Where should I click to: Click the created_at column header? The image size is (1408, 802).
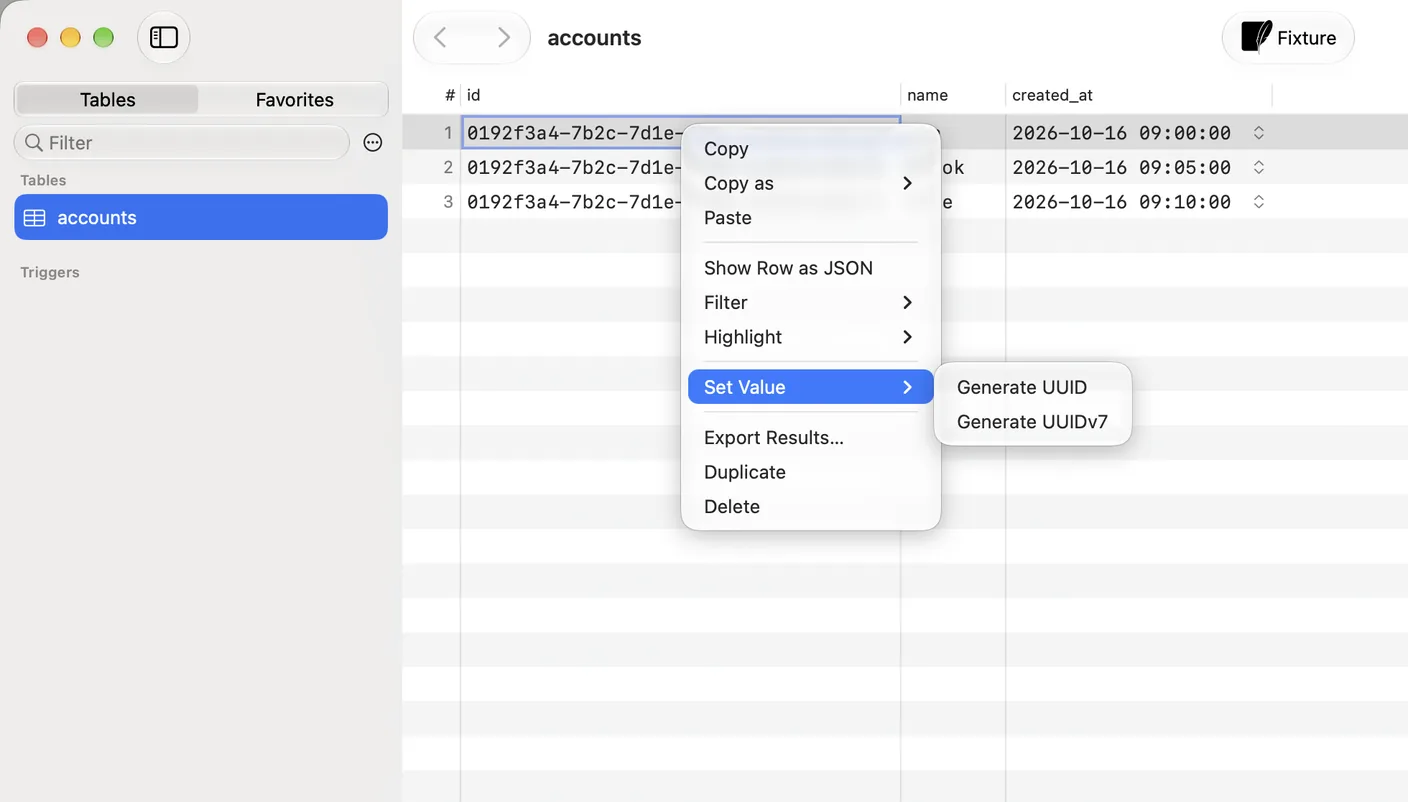(x=1139, y=95)
